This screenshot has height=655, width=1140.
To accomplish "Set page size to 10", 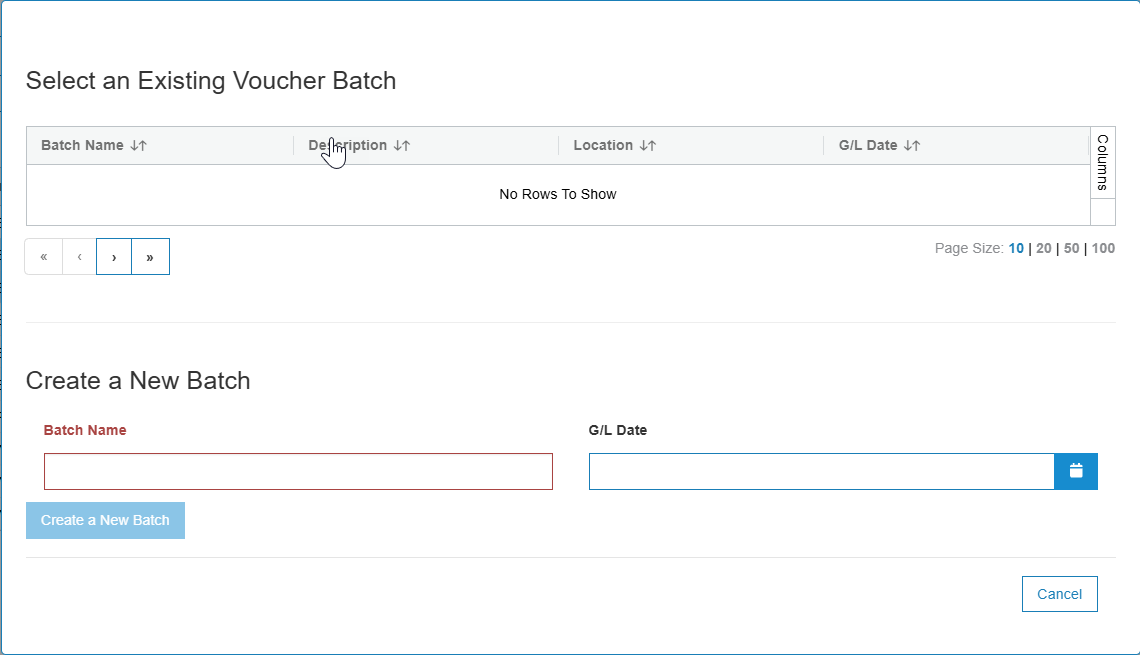I will point(1016,248).
